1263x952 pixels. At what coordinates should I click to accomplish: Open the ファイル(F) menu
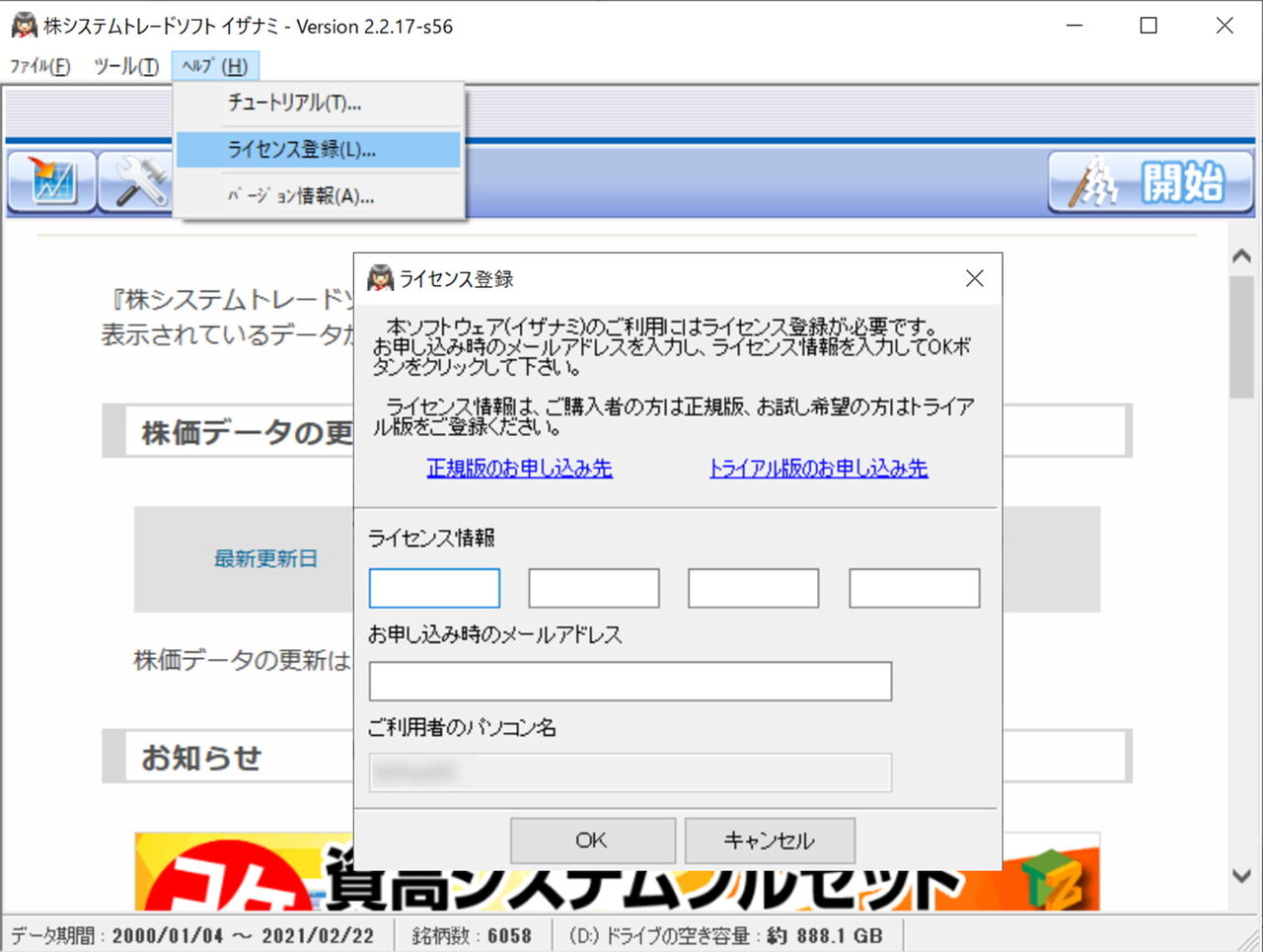click(x=40, y=66)
